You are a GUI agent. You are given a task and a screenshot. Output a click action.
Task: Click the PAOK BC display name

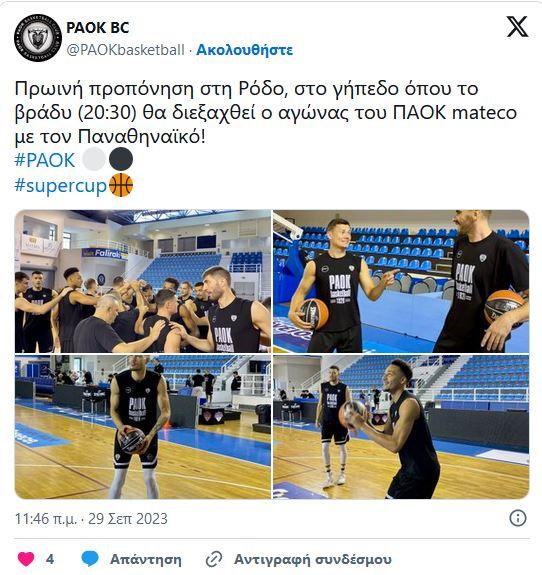98,28
